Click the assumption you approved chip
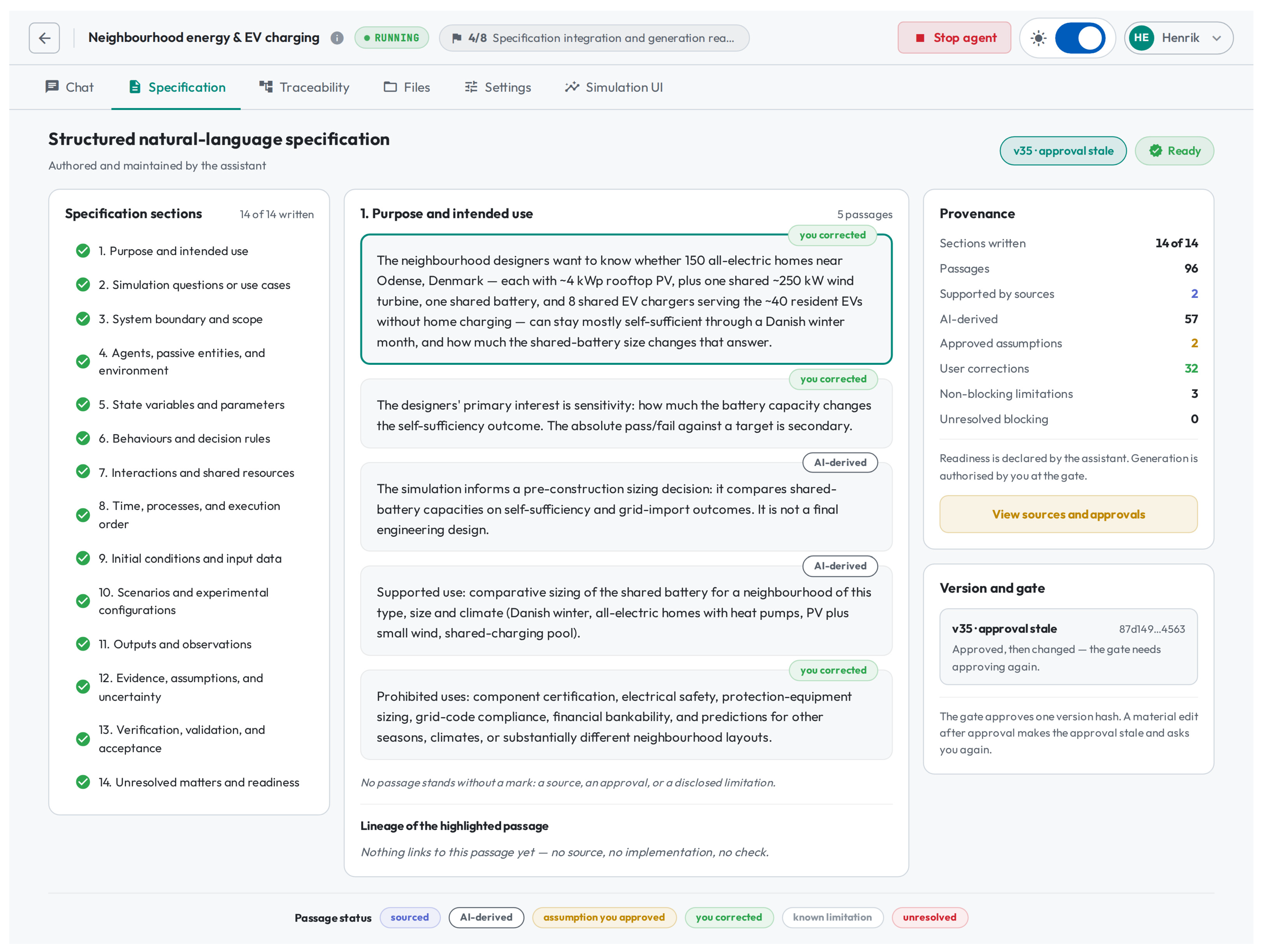Image resolution: width=1263 pixels, height=952 pixels. point(604,917)
